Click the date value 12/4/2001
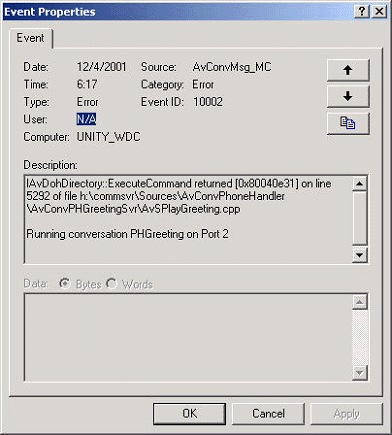The image size is (392, 435). [x=102, y=67]
